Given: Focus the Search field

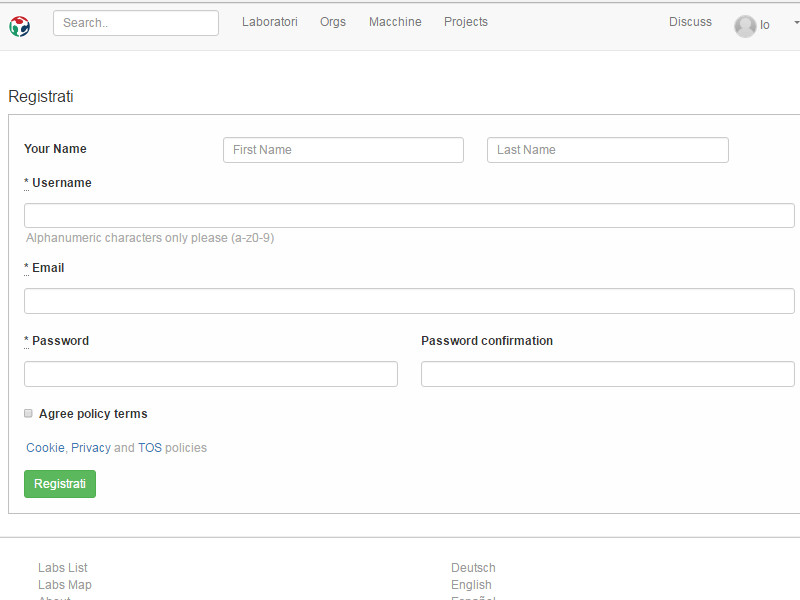Looking at the screenshot, I should pyautogui.click(x=136, y=23).
